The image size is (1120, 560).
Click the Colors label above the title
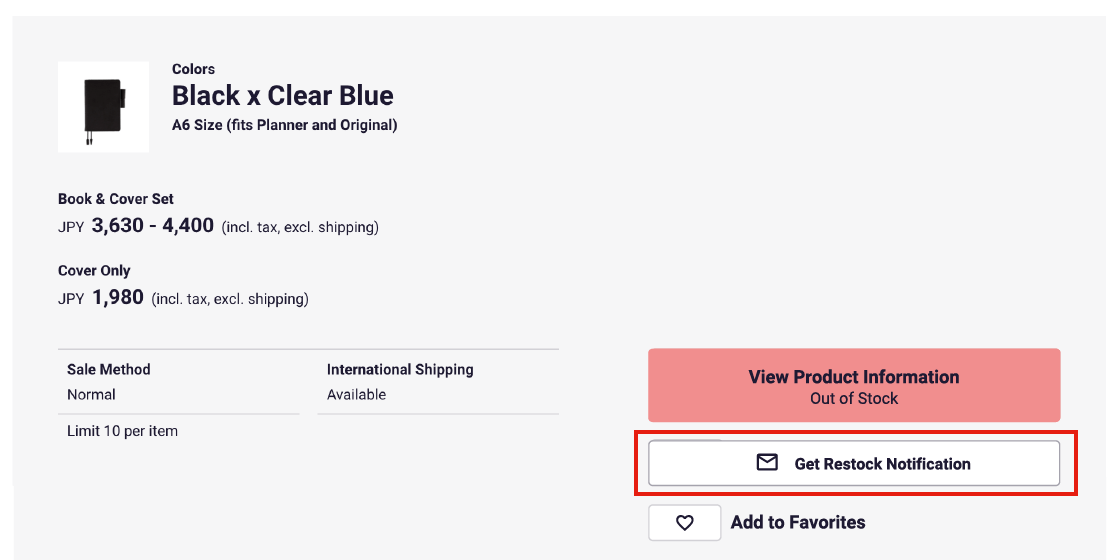(193, 69)
